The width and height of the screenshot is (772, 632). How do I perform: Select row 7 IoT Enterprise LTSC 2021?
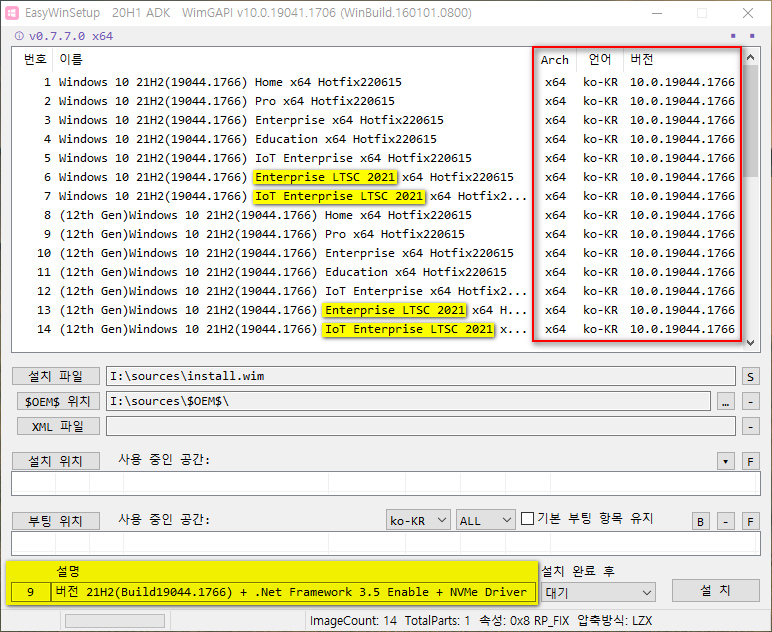coord(377,196)
